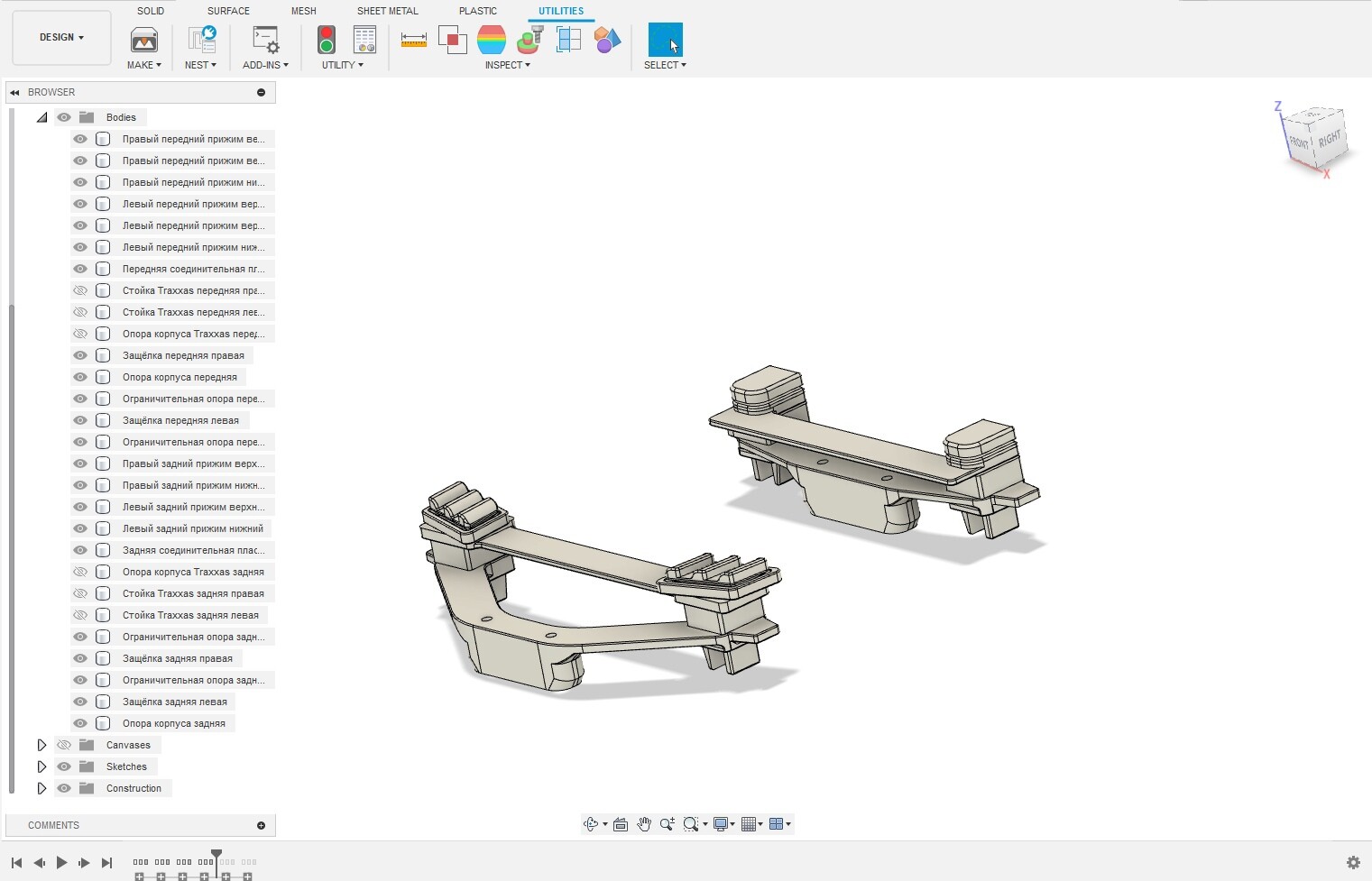Switch to the SHEET METAL tab

(388, 11)
